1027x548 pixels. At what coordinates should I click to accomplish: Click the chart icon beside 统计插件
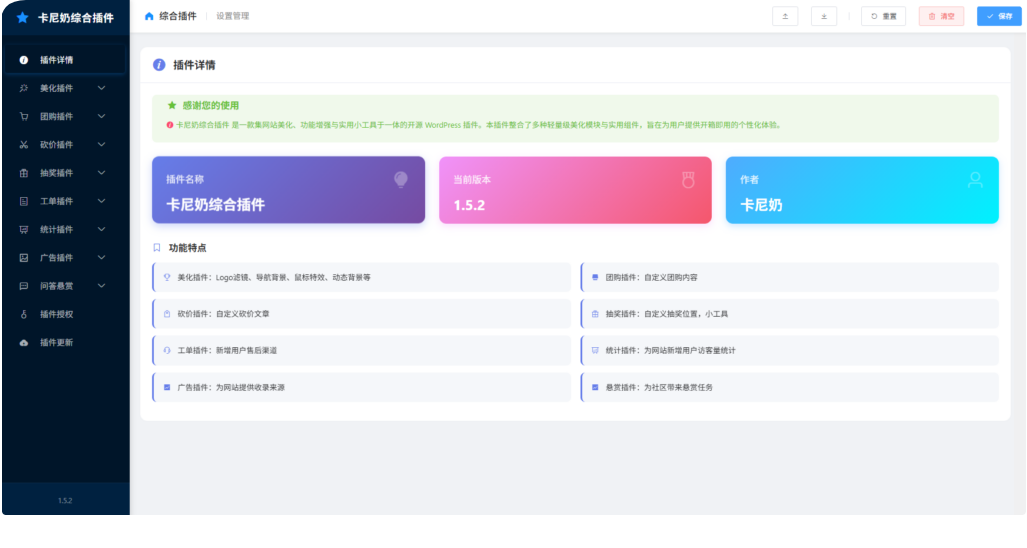[x=24, y=229]
